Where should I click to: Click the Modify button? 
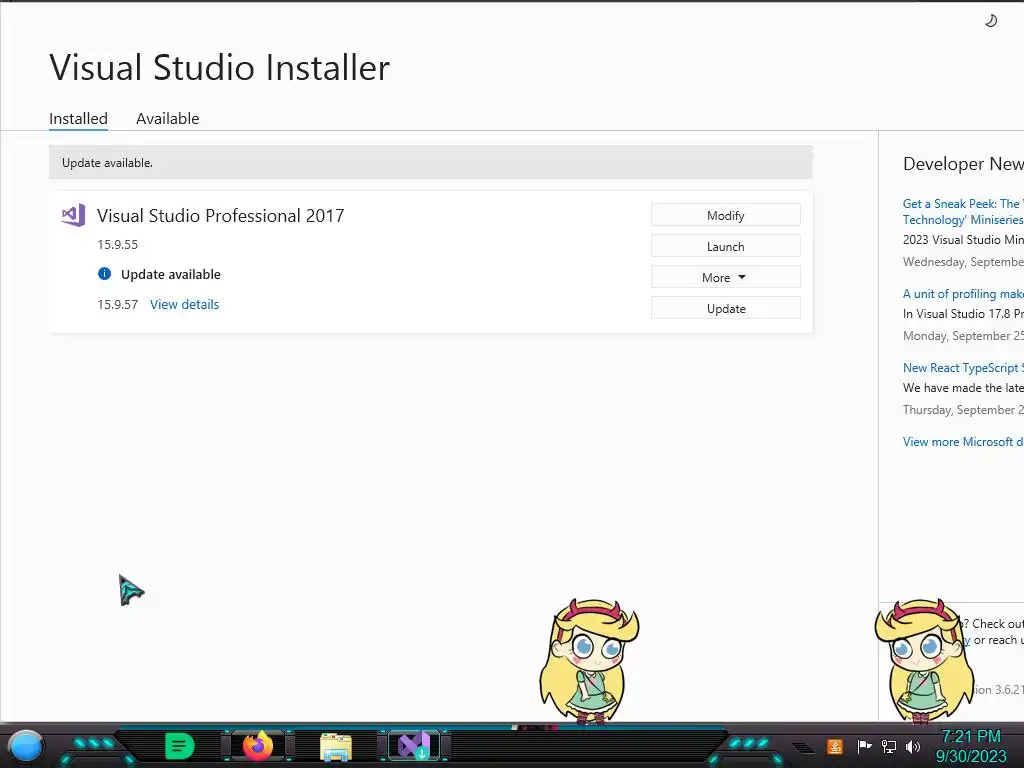tap(726, 216)
